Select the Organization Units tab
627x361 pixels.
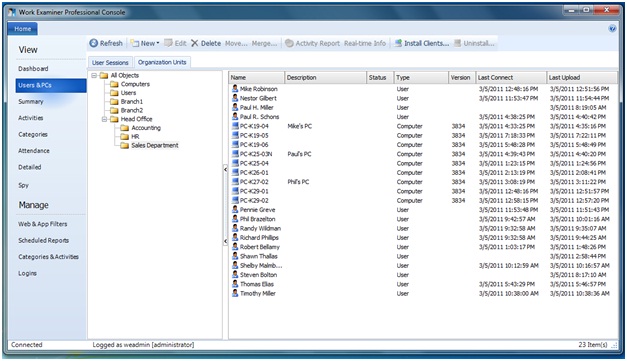162,62
